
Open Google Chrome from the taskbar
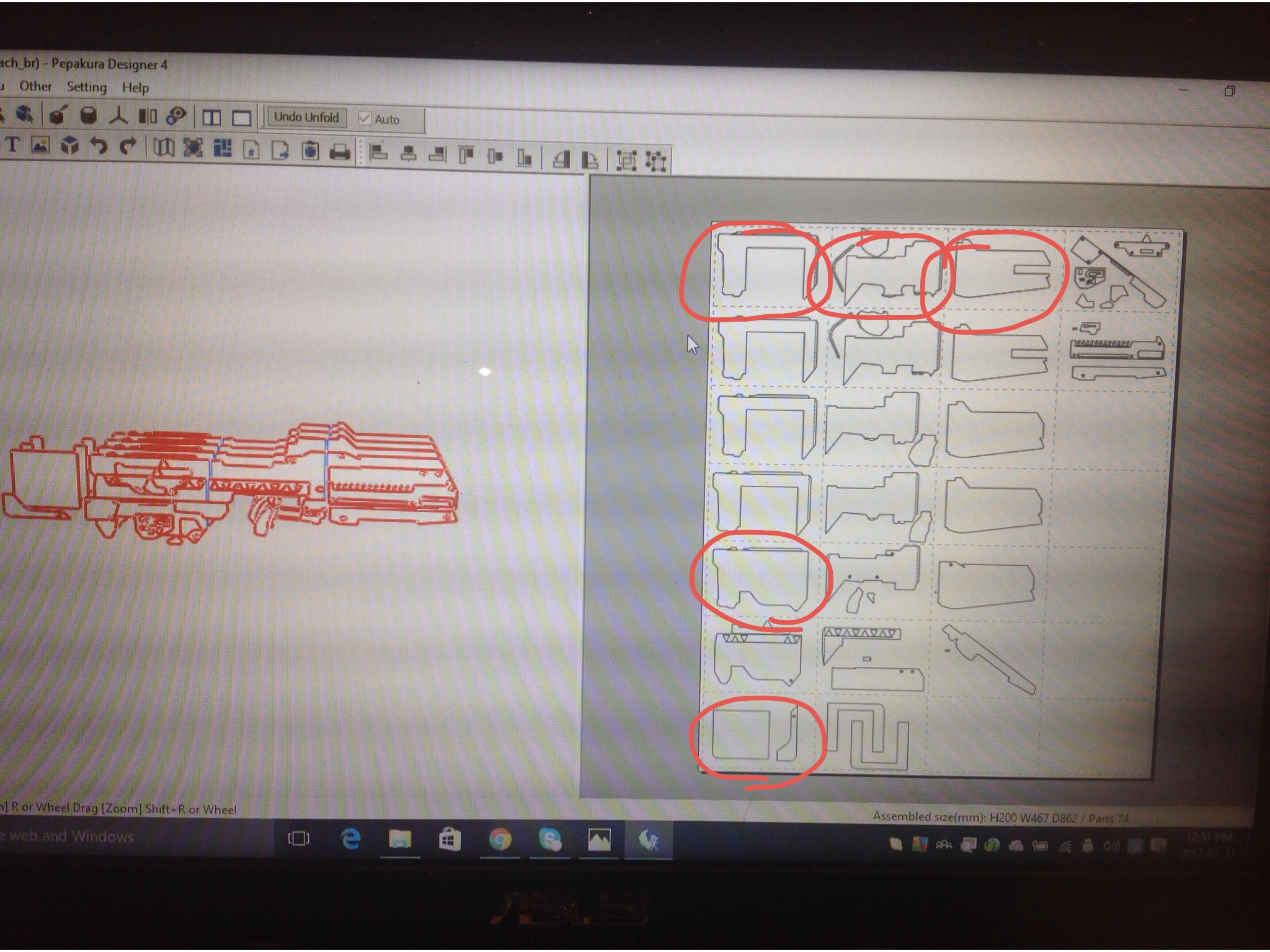[x=499, y=840]
